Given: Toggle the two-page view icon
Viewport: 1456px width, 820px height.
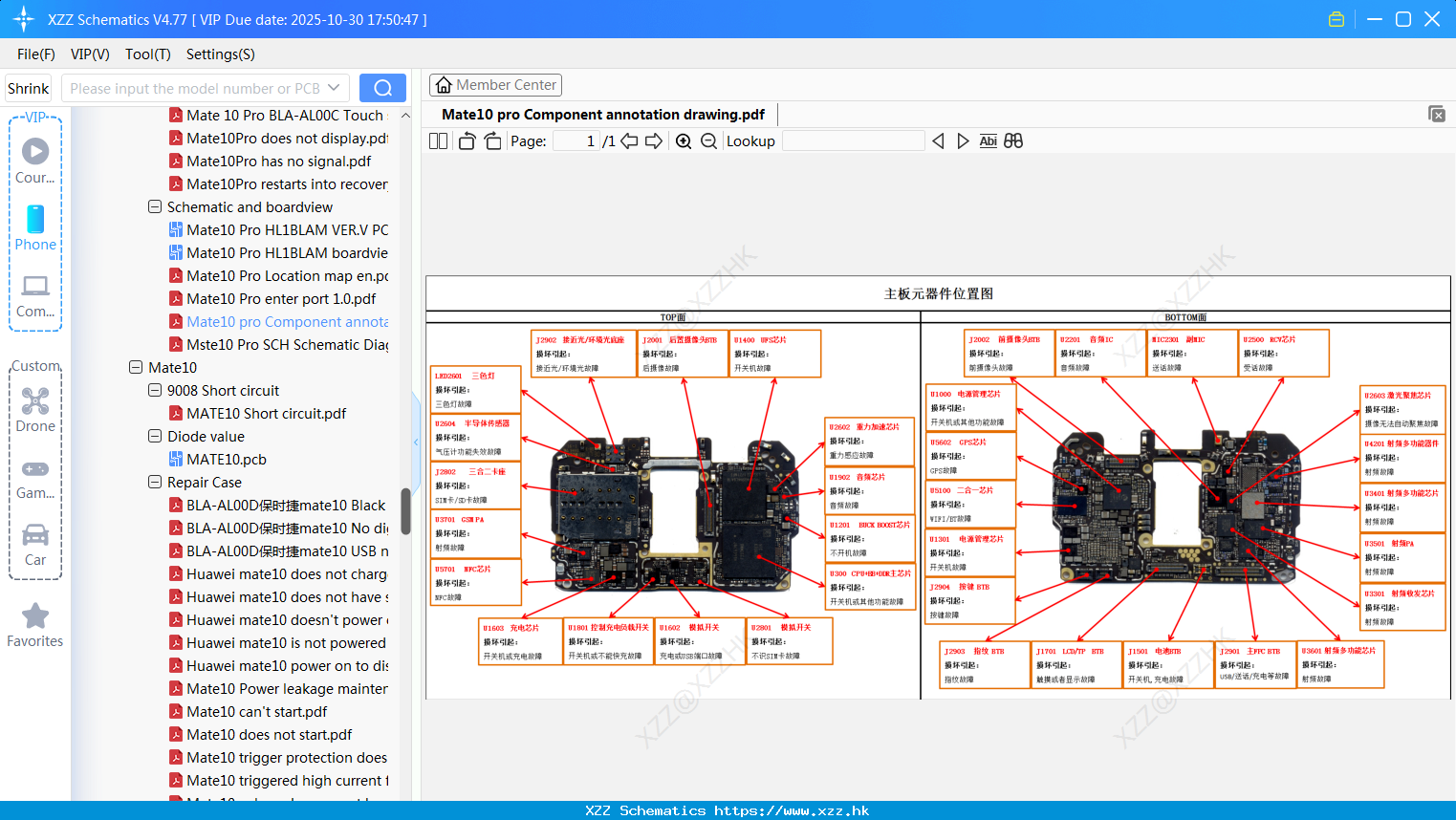Looking at the screenshot, I should tap(438, 141).
